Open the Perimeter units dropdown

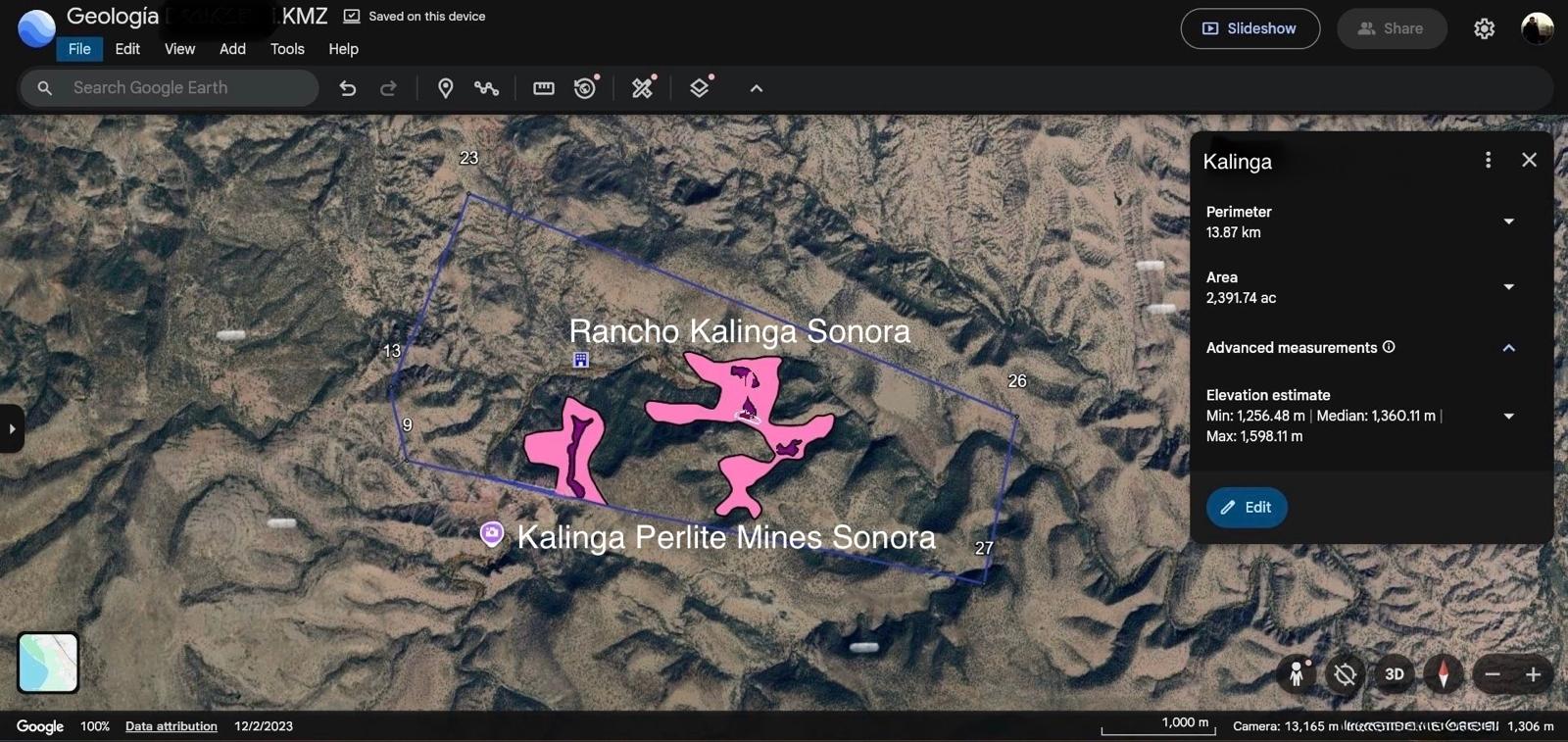(1508, 222)
